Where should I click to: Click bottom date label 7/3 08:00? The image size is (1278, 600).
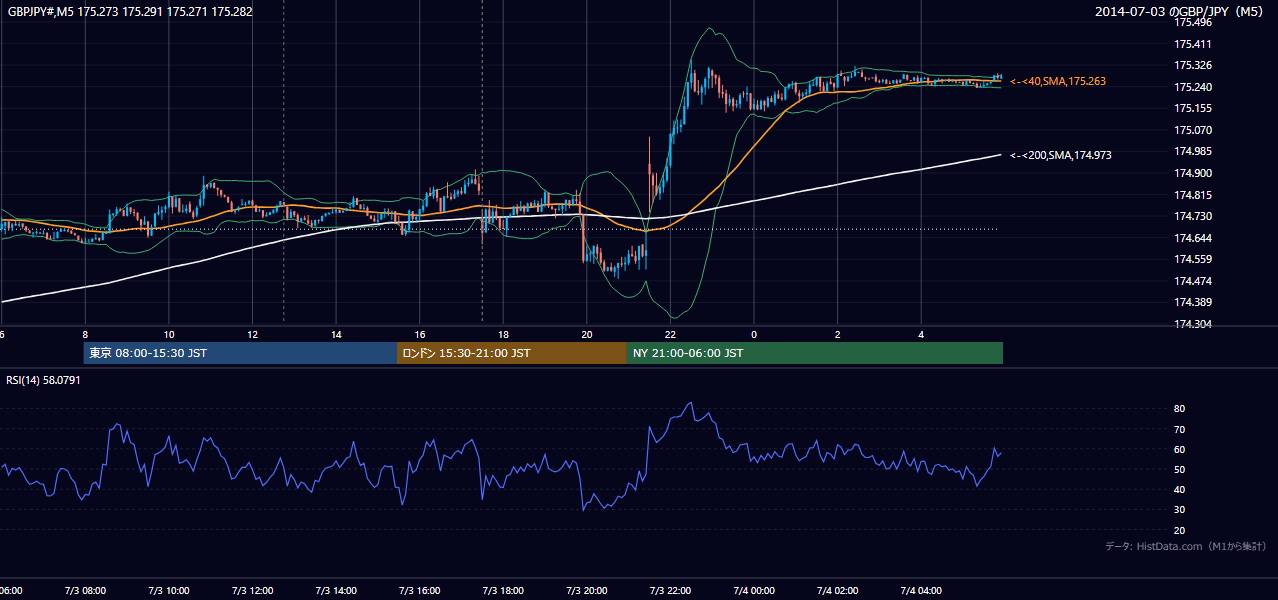(x=85, y=591)
